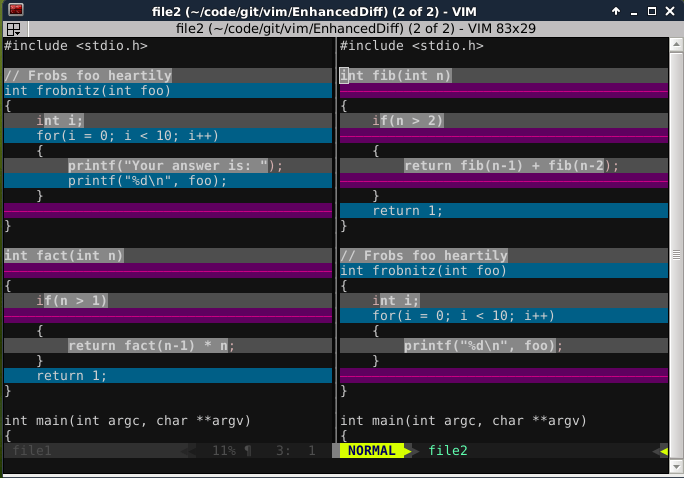Image resolution: width=684 pixels, height=478 pixels.
Task: Click '#include <stdio.h>' in right pane
Action: tap(412, 46)
